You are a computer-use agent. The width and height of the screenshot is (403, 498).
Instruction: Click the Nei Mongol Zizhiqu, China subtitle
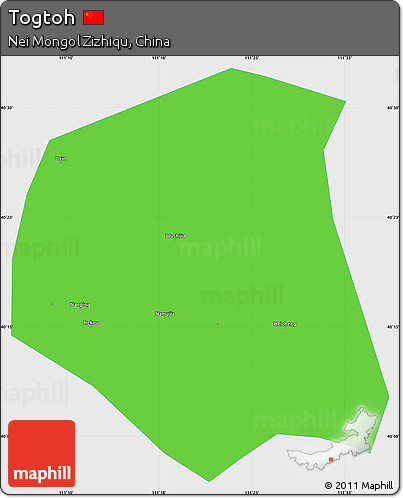point(89,42)
